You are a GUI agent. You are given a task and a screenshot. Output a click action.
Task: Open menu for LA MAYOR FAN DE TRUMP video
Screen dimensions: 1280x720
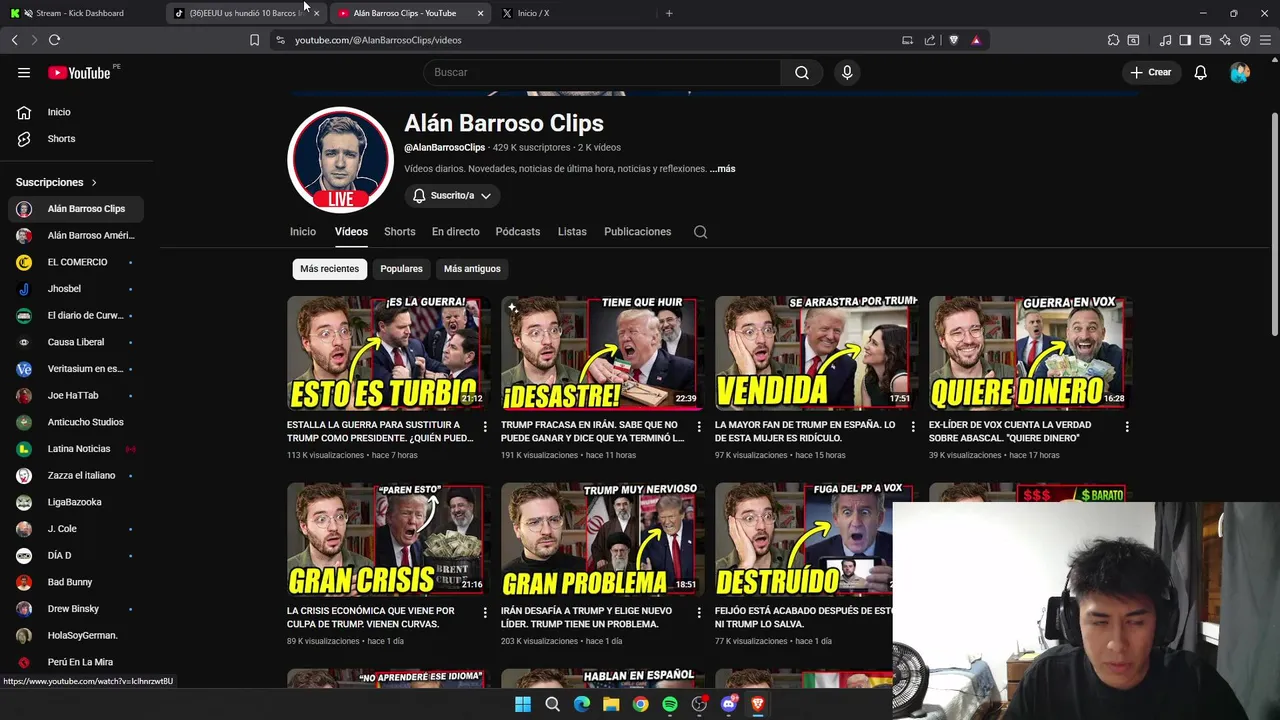(x=913, y=426)
